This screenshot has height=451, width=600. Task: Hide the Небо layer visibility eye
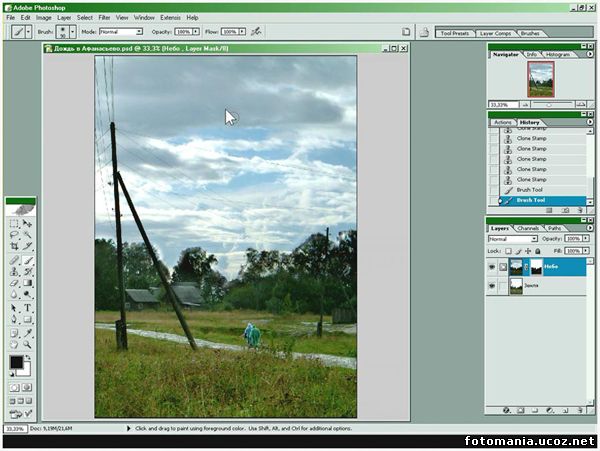click(492, 265)
